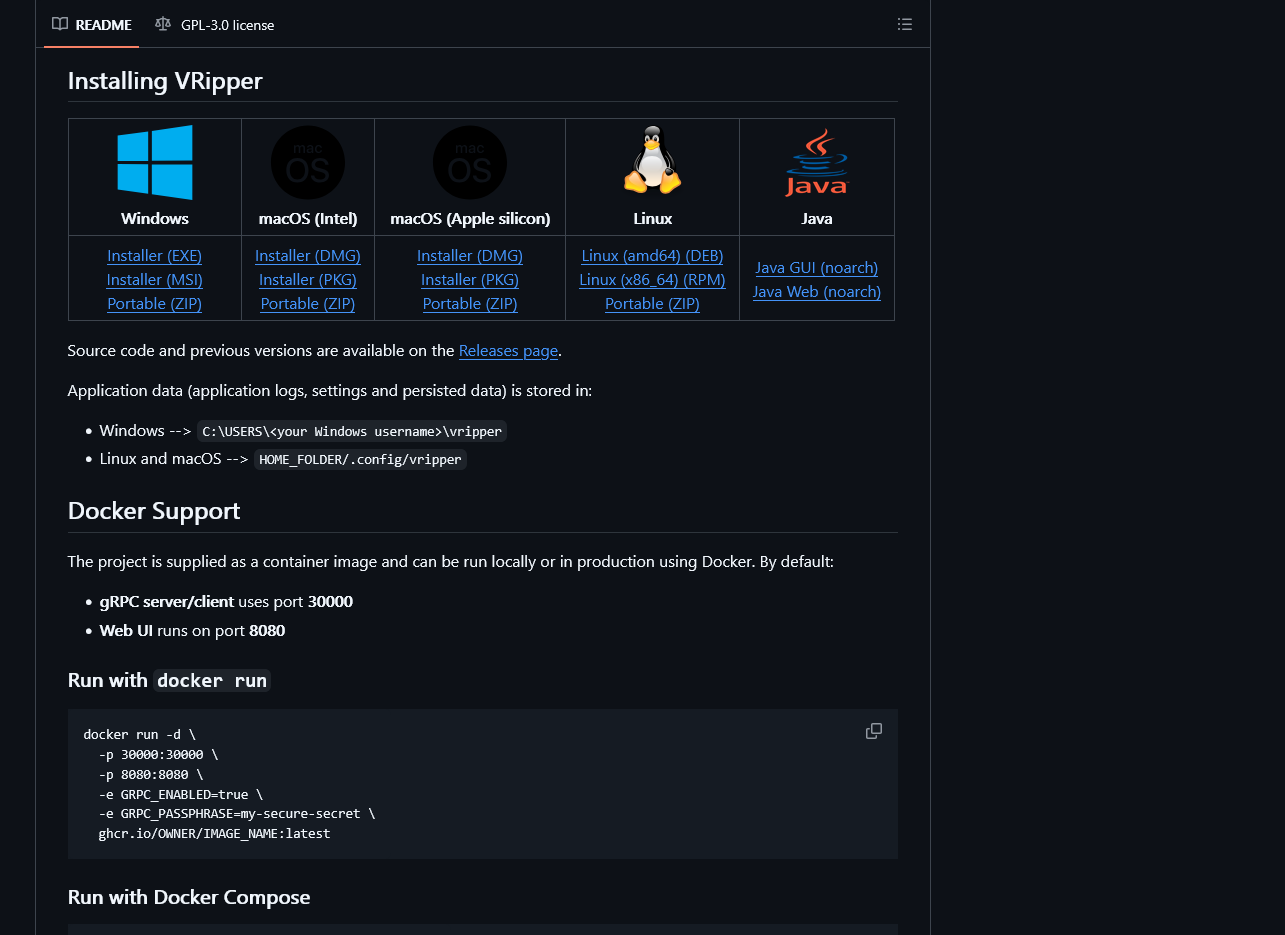Viewport: 1285px width, 935px height.
Task: Open the Releases page link
Action: click(508, 351)
